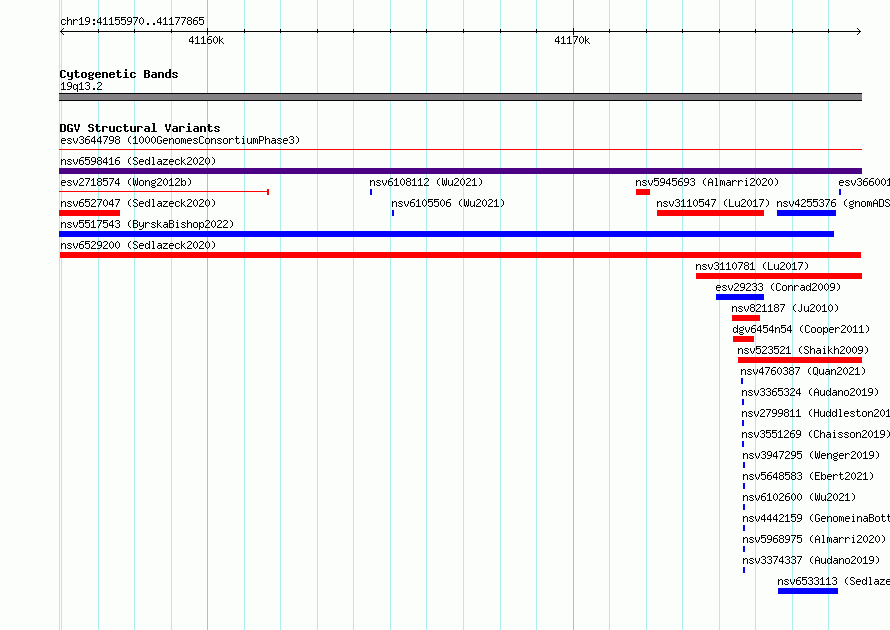
Task: Open variant esv29233 (Conrad2009)
Action: point(778,287)
